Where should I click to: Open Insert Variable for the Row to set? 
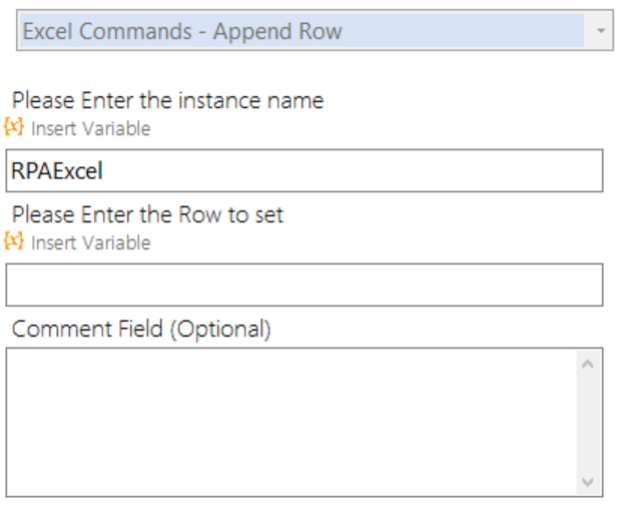[91, 242]
